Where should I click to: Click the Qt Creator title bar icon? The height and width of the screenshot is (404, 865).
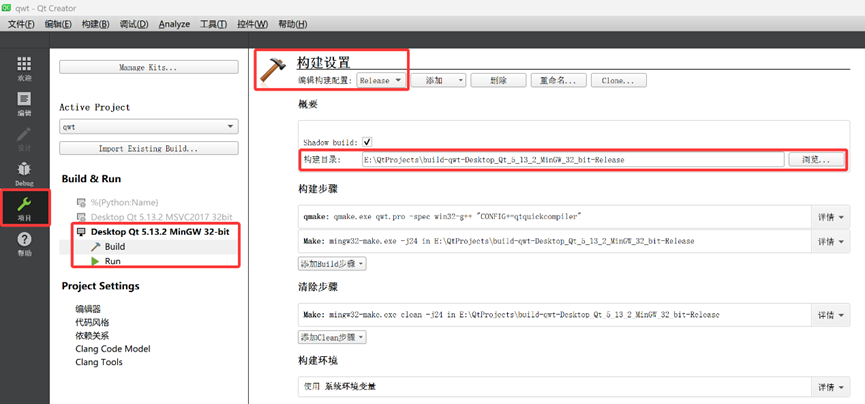coord(7,8)
